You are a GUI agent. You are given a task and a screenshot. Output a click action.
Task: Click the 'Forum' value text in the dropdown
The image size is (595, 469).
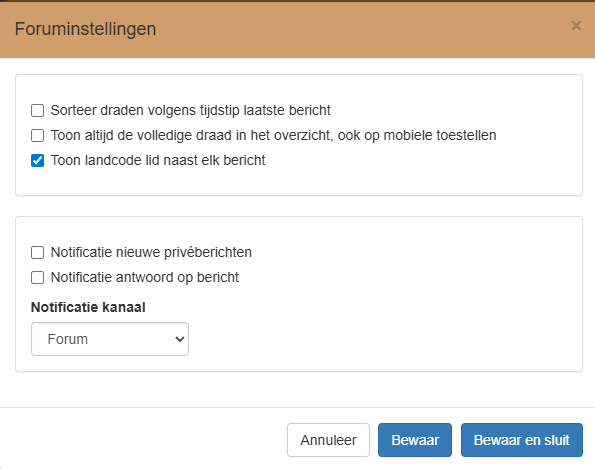coord(68,339)
